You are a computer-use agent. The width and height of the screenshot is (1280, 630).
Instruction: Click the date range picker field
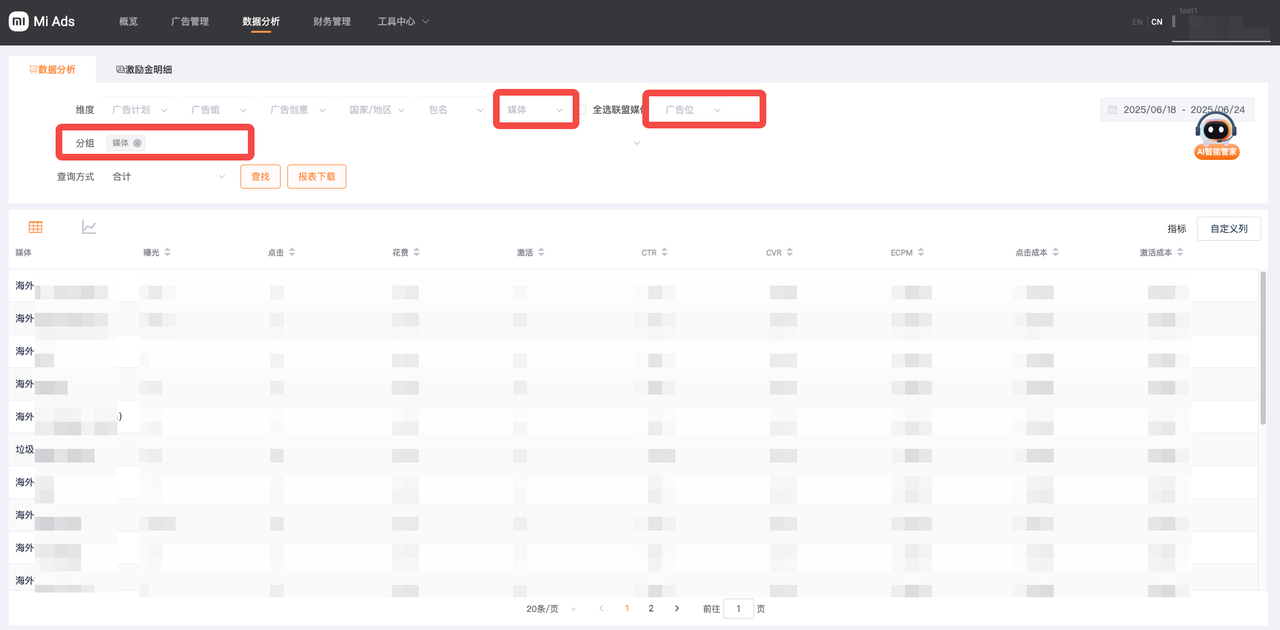pos(1178,110)
